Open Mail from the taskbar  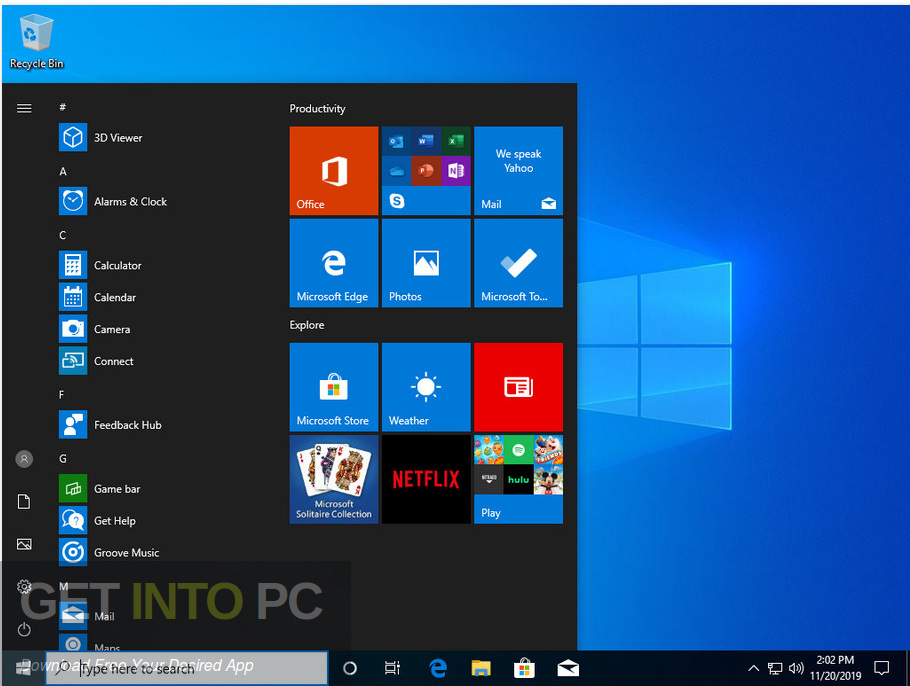(x=568, y=668)
